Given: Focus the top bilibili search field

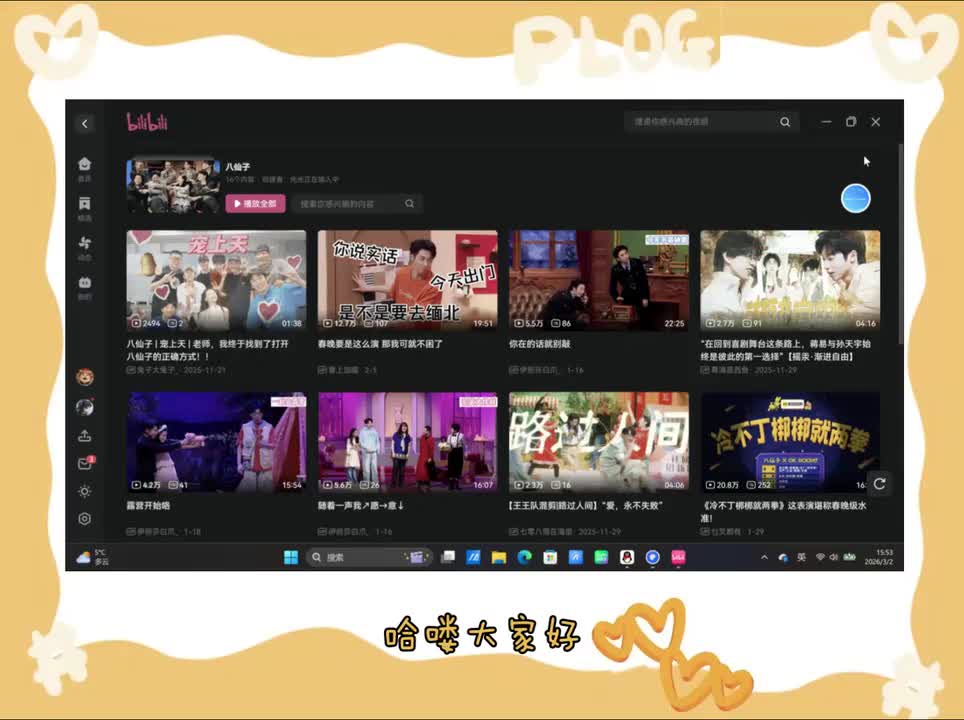Looking at the screenshot, I should pyautogui.click(x=711, y=122).
